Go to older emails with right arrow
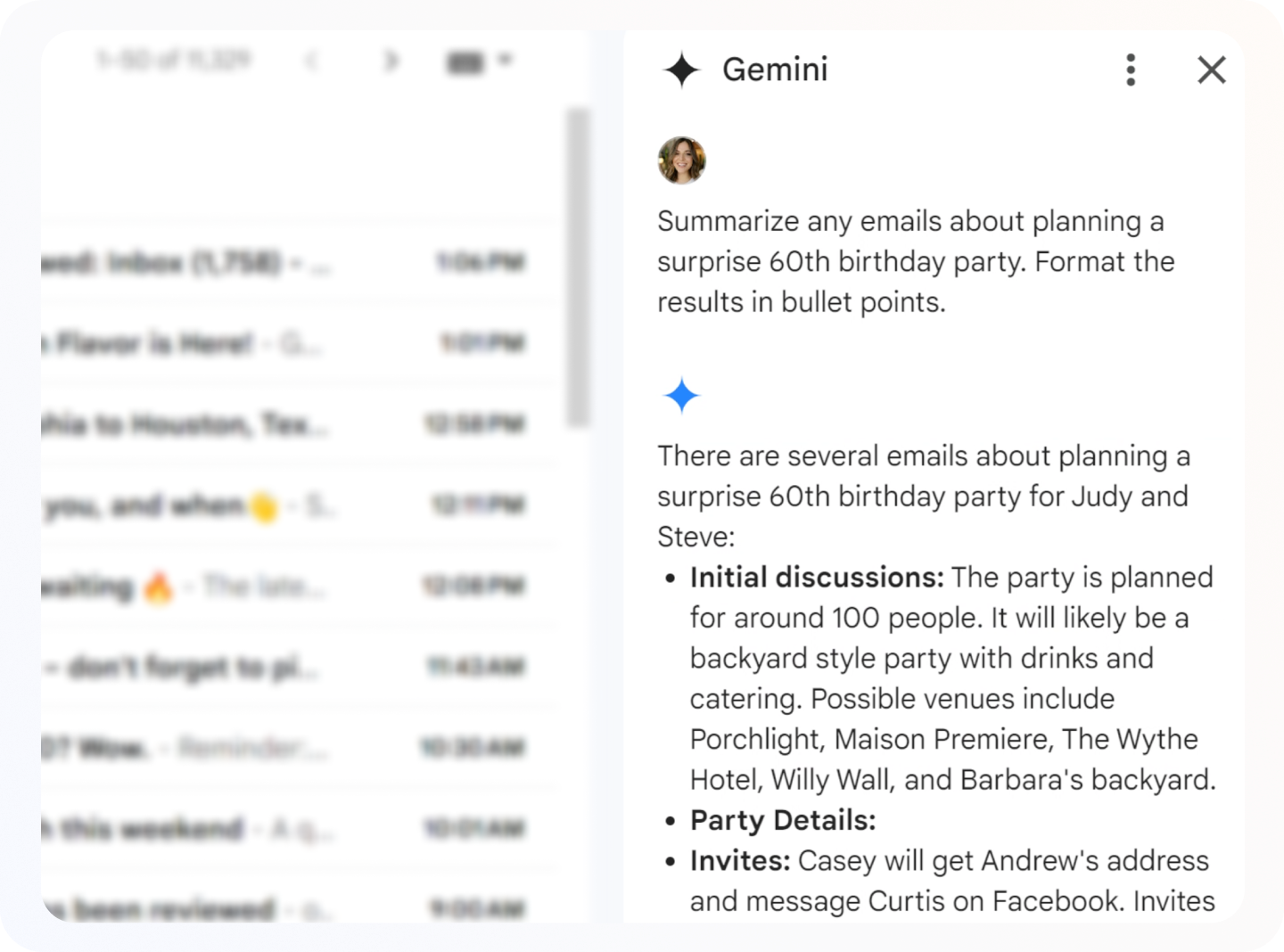 [391, 61]
